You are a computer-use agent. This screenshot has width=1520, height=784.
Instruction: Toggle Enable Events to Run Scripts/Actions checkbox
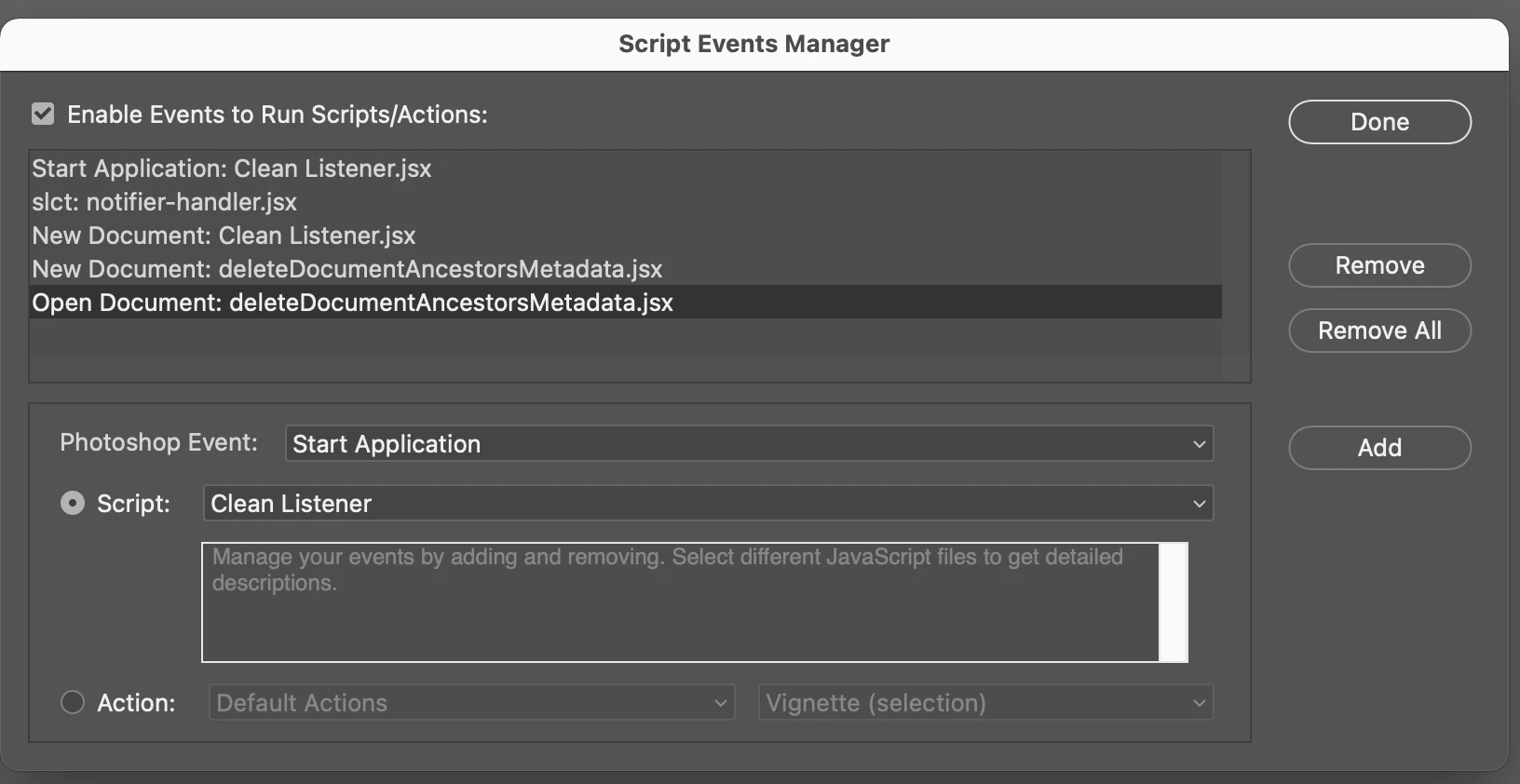(x=43, y=115)
